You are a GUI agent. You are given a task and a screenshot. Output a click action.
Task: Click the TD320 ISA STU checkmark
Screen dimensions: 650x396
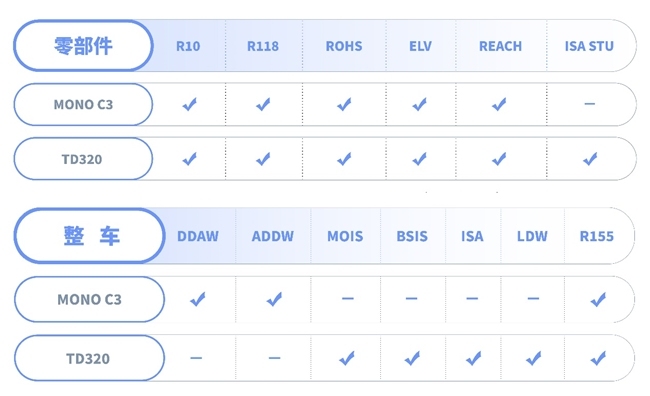tap(590, 158)
